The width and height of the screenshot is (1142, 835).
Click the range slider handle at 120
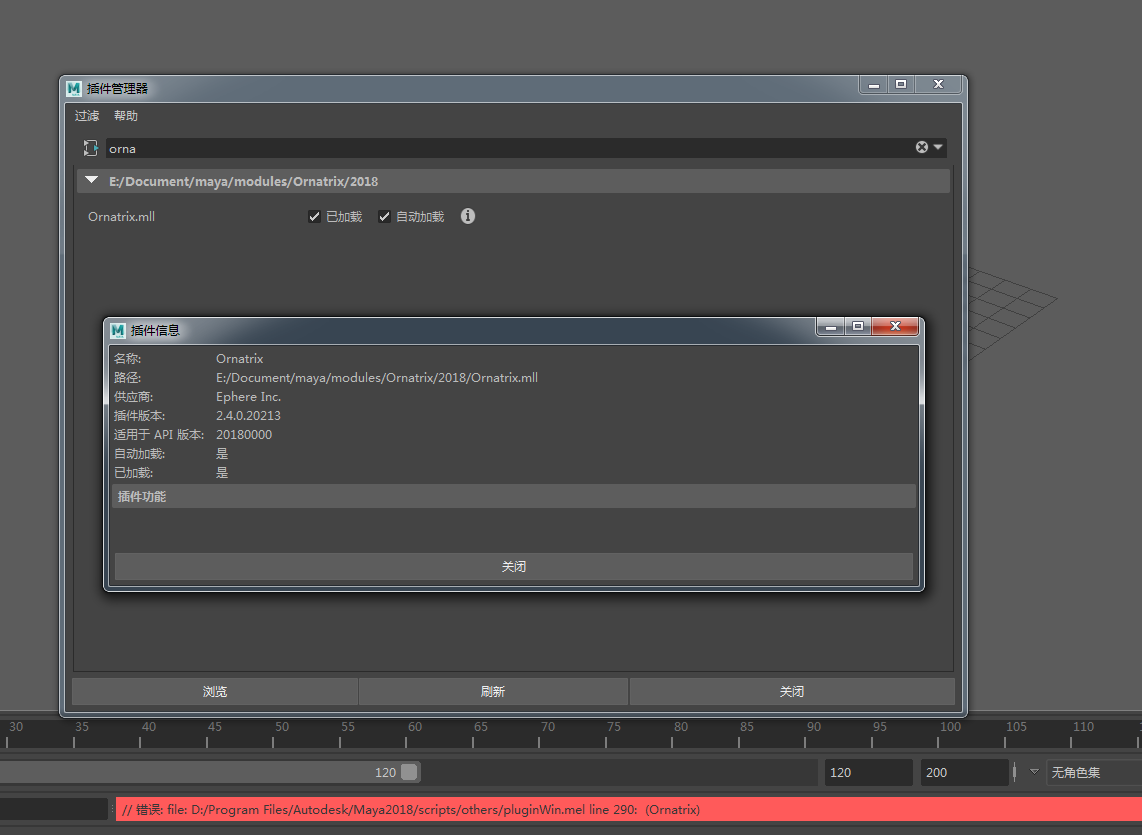tap(409, 772)
